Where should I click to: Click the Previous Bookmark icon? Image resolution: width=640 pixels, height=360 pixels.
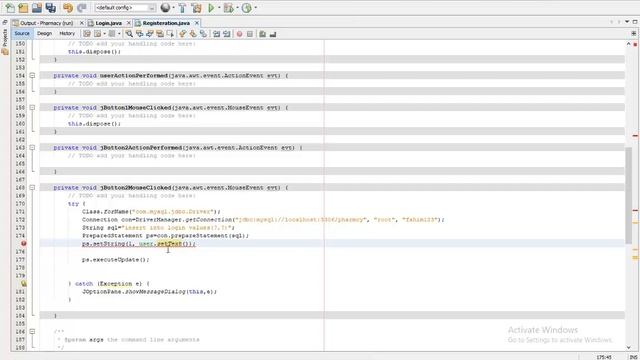click(x=182, y=34)
